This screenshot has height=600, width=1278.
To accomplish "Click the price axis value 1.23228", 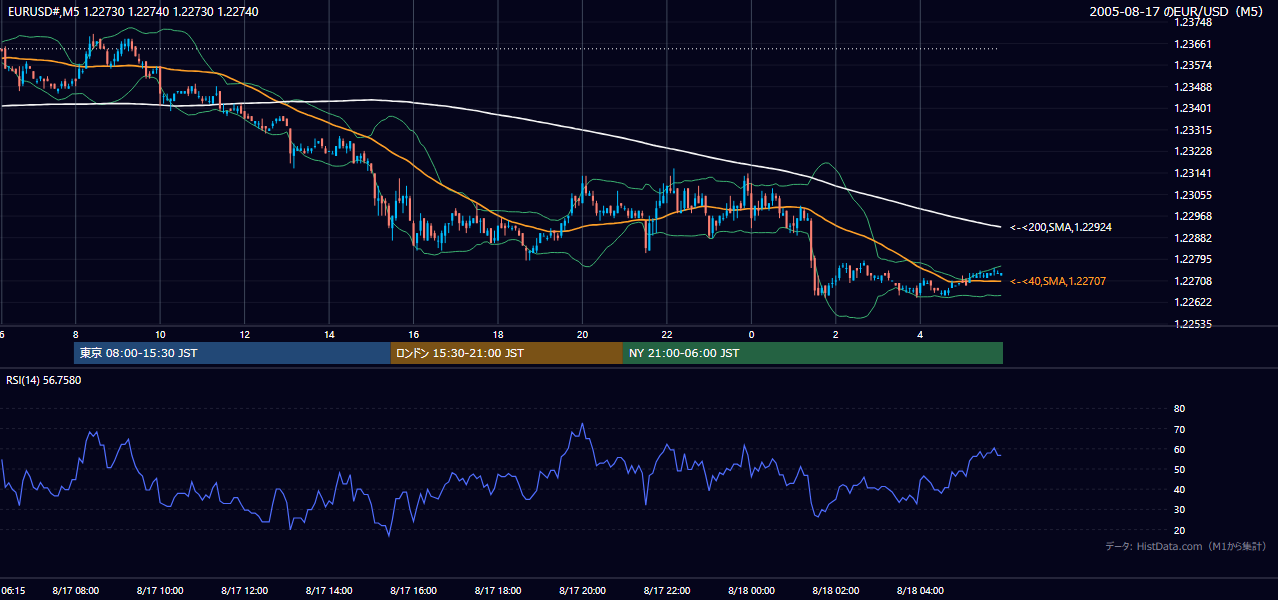I will click(1192, 151).
